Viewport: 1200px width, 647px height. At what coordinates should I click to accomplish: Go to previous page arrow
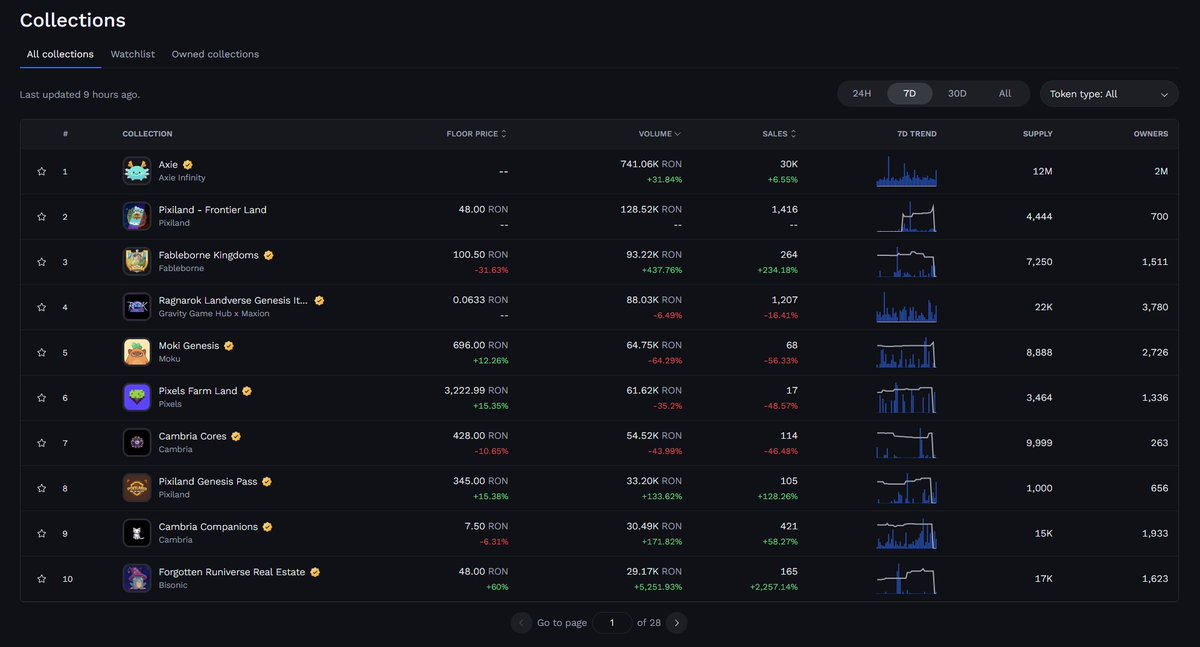[521, 623]
